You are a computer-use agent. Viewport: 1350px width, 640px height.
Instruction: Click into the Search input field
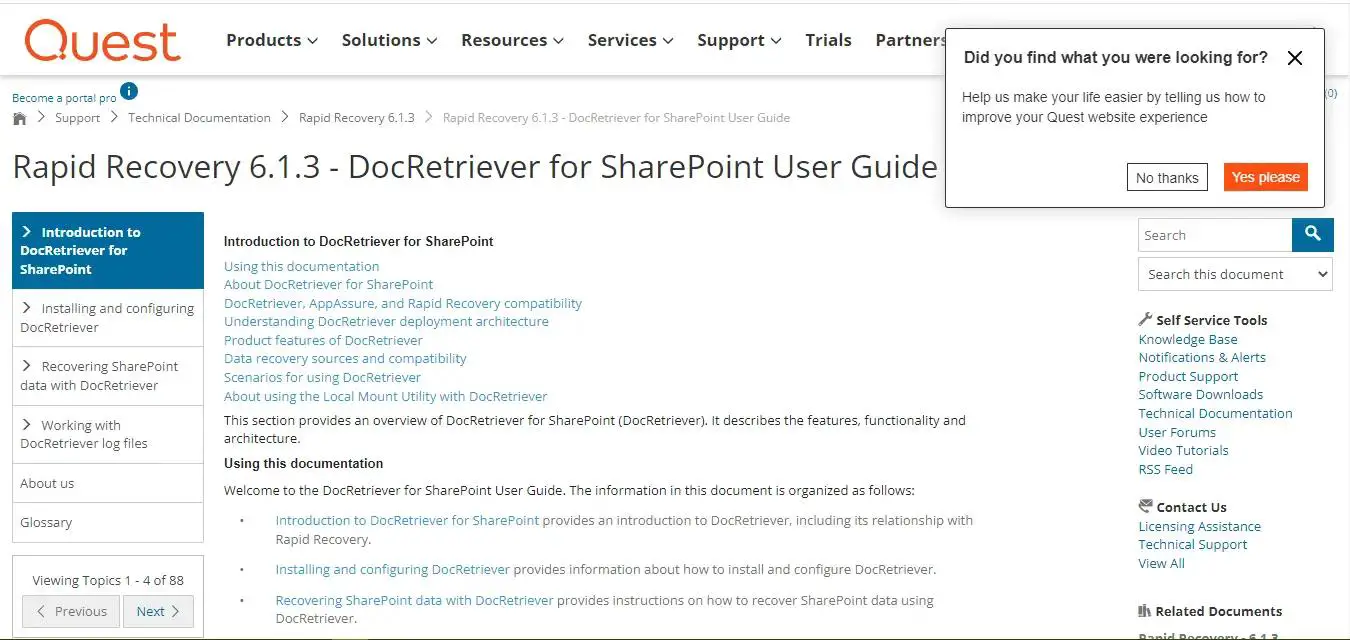click(x=1215, y=235)
